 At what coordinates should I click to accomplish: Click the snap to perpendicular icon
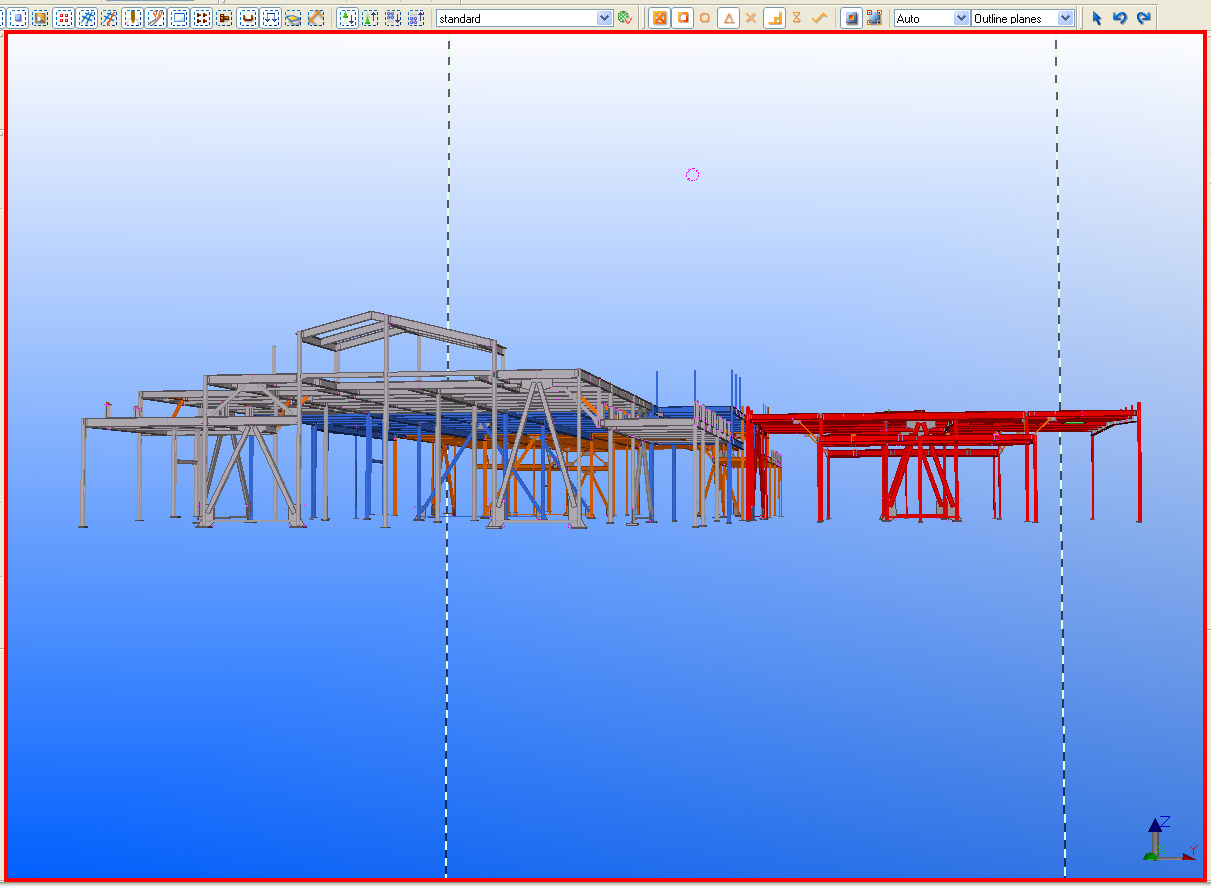pos(773,17)
